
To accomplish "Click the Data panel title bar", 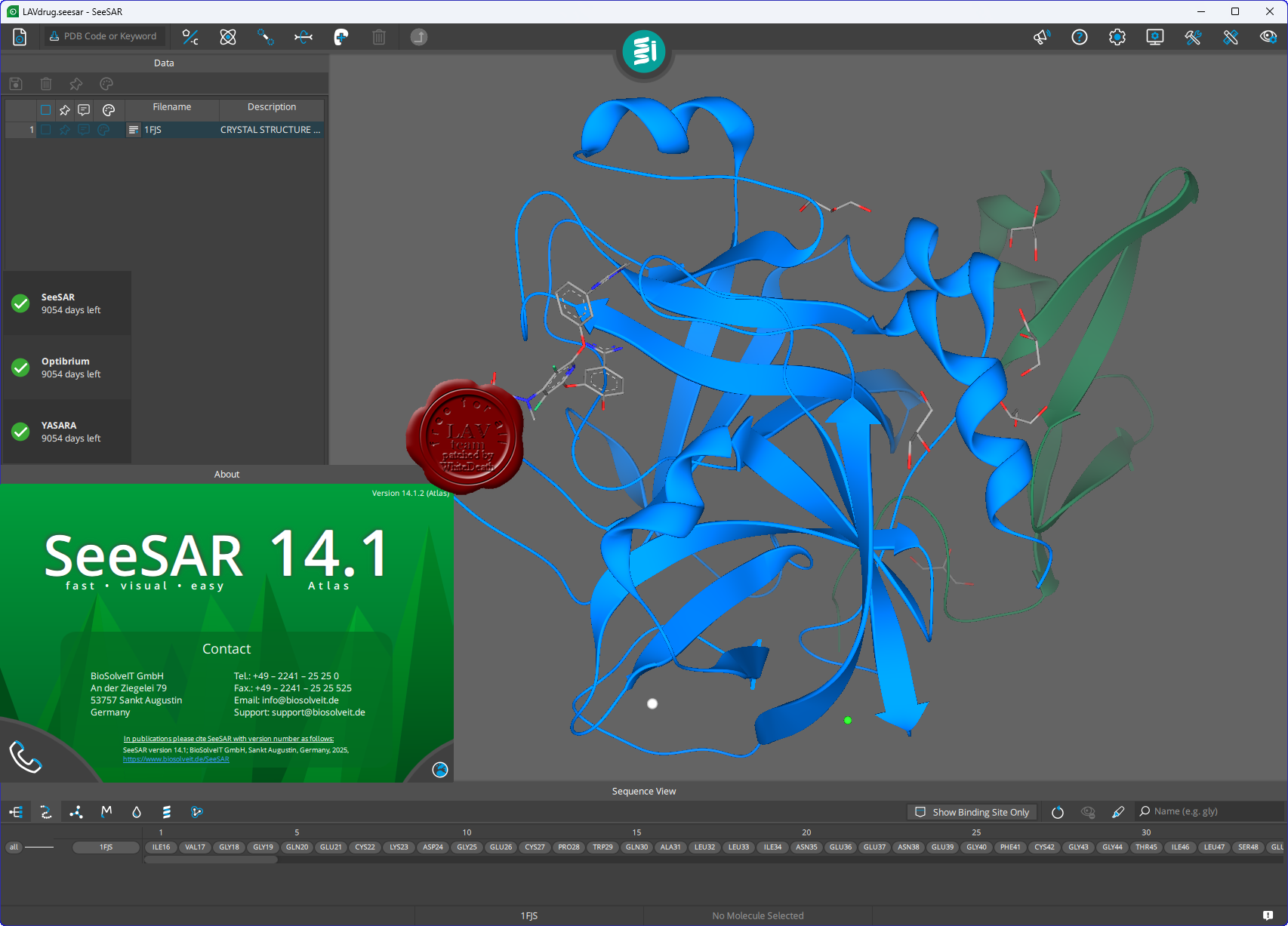I will pyautogui.click(x=164, y=63).
